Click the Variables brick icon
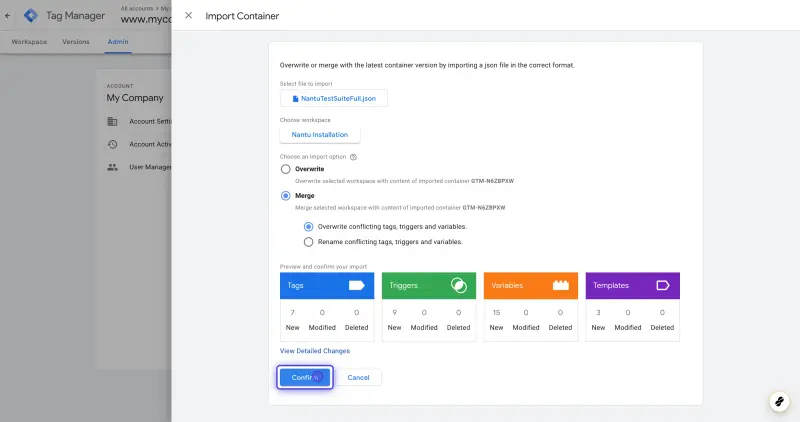Image resolution: width=800 pixels, height=422 pixels. coord(561,285)
